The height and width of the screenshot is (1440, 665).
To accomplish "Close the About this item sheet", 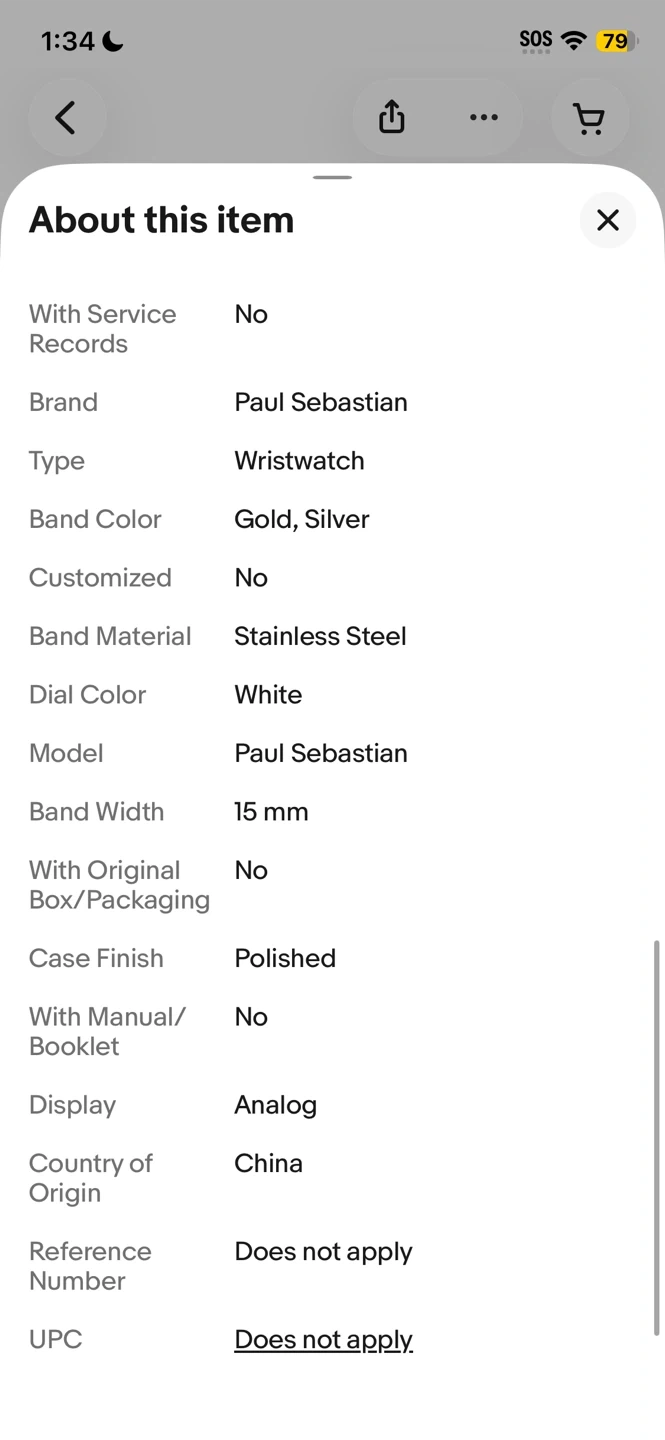I will pyautogui.click(x=608, y=220).
